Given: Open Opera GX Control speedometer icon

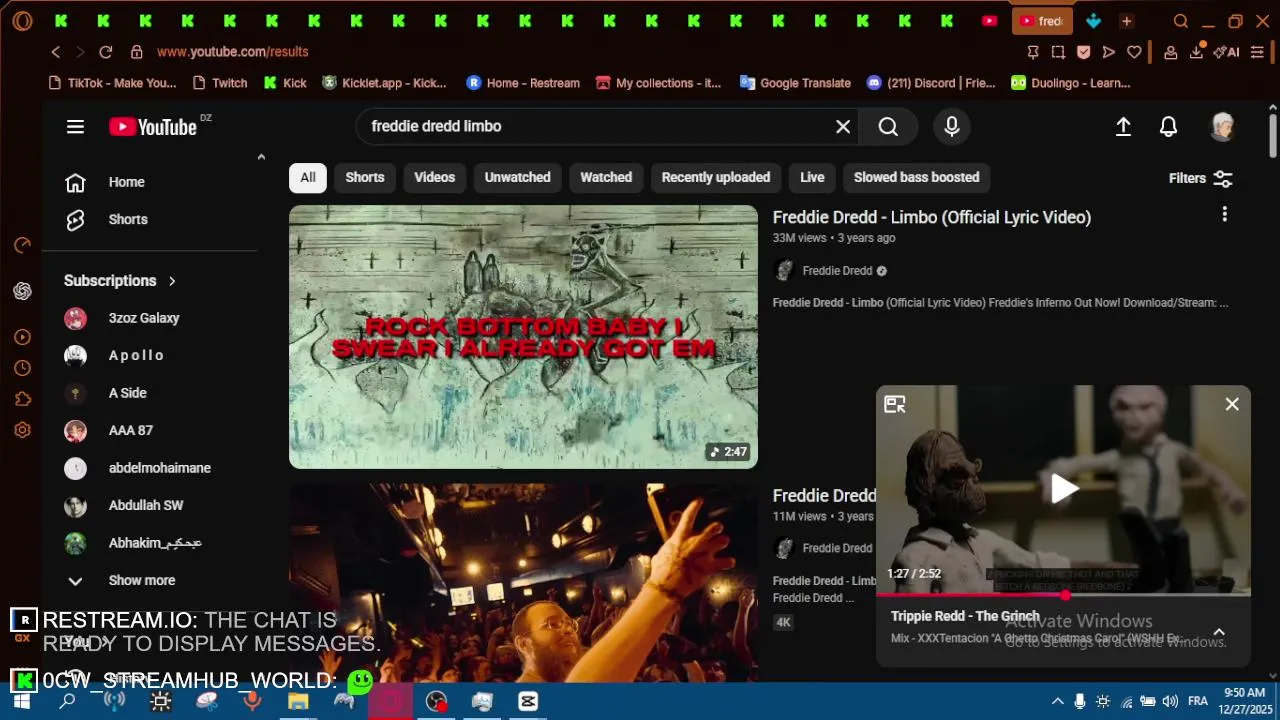Looking at the screenshot, I should (x=22, y=245).
